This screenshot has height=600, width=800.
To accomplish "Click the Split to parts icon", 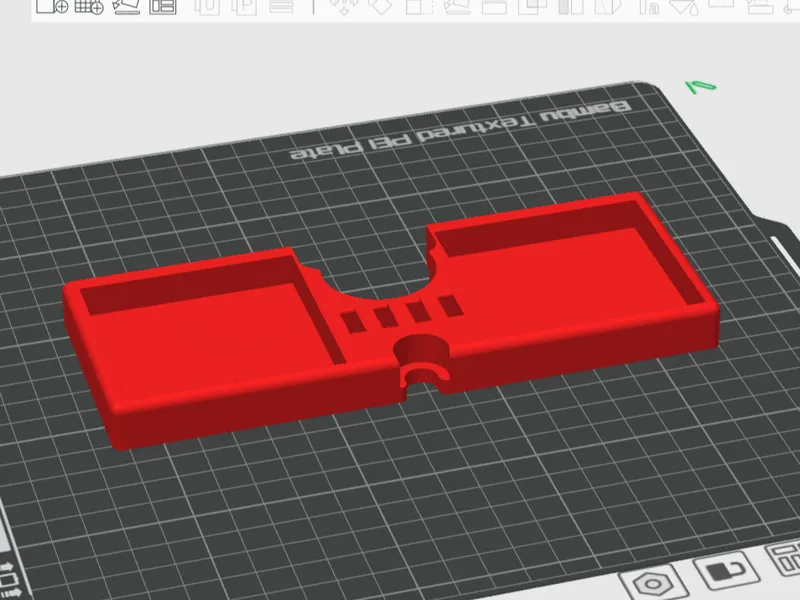I will click(x=244, y=6).
